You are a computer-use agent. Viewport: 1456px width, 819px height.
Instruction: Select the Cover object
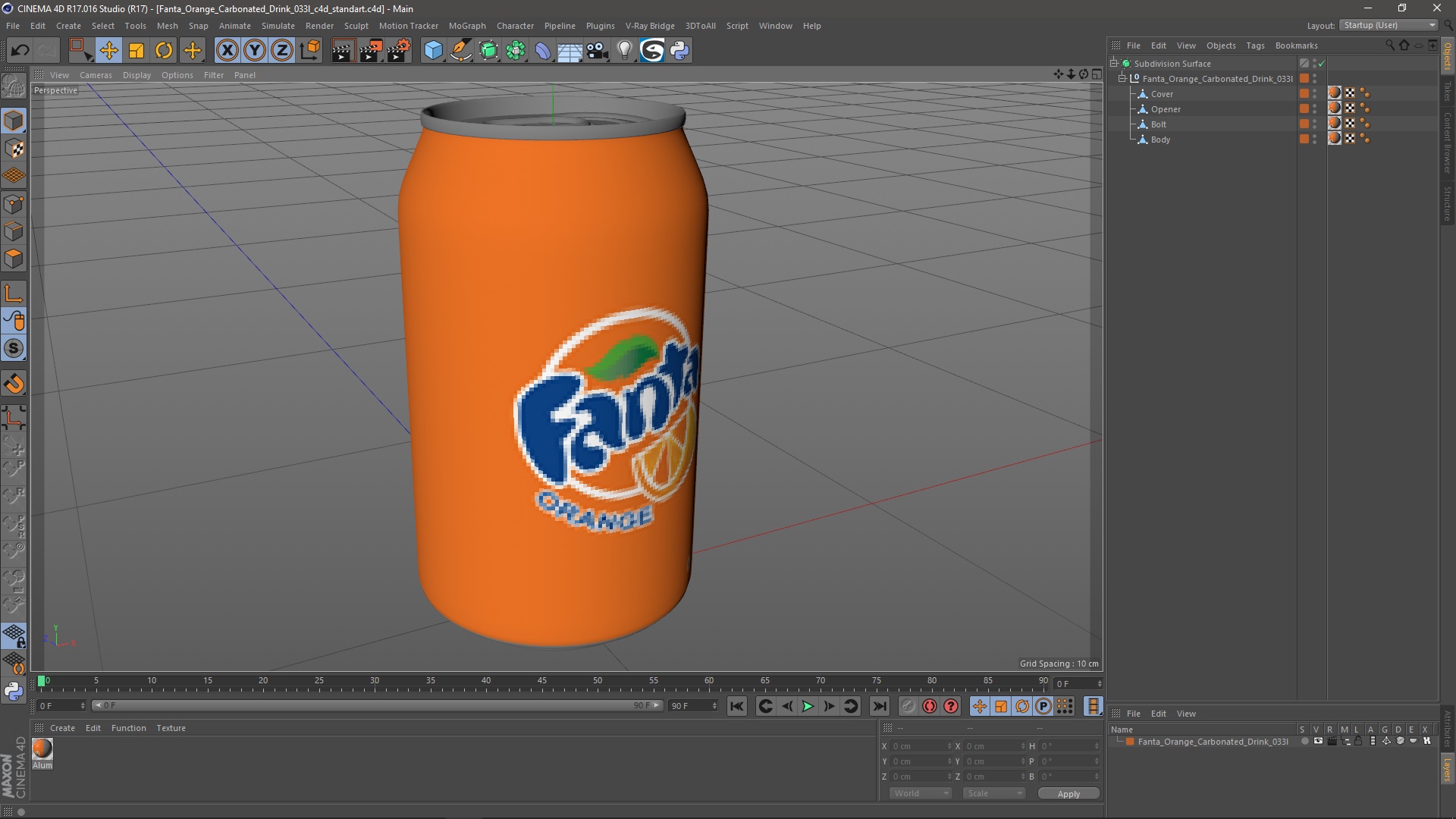click(1162, 94)
